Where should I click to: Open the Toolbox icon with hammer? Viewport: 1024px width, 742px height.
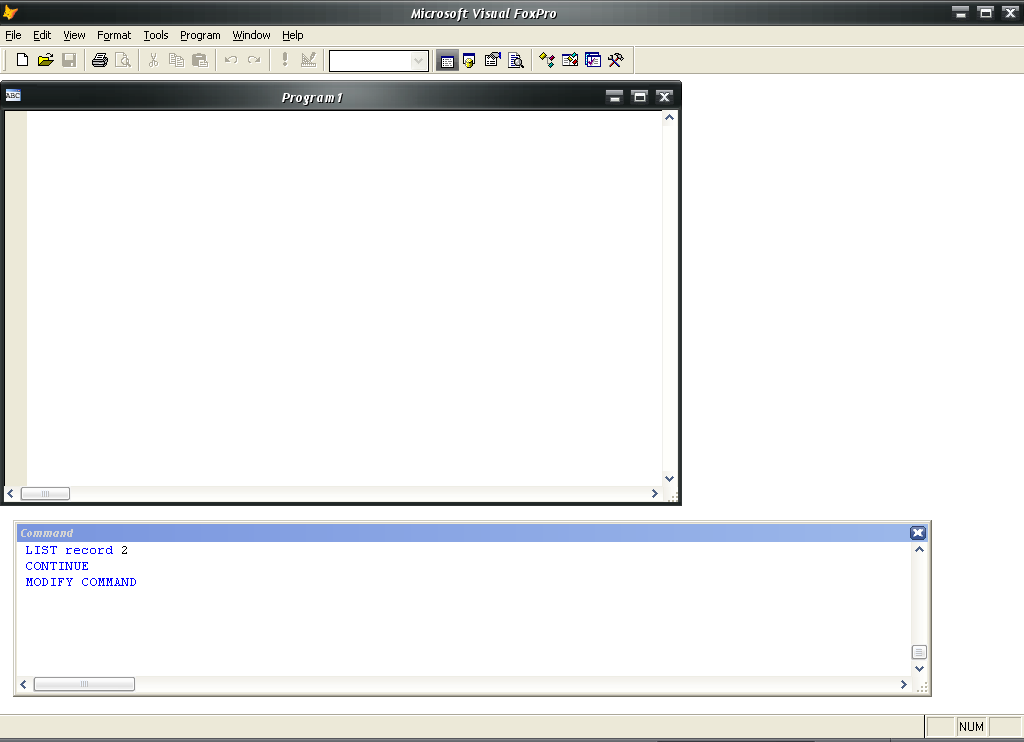tap(615, 61)
